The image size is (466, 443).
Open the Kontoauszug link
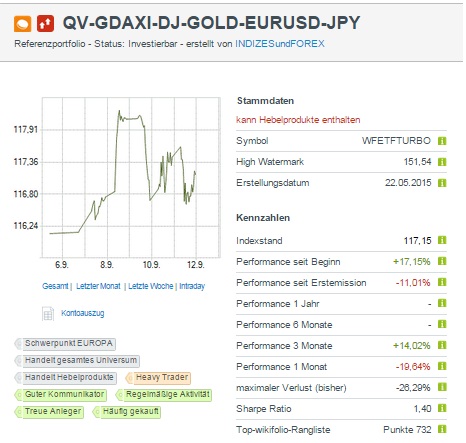pyautogui.click(x=83, y=313)
